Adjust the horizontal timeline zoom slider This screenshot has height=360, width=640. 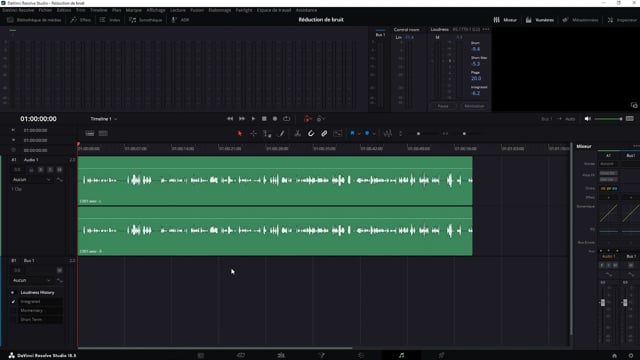point(464,133)
